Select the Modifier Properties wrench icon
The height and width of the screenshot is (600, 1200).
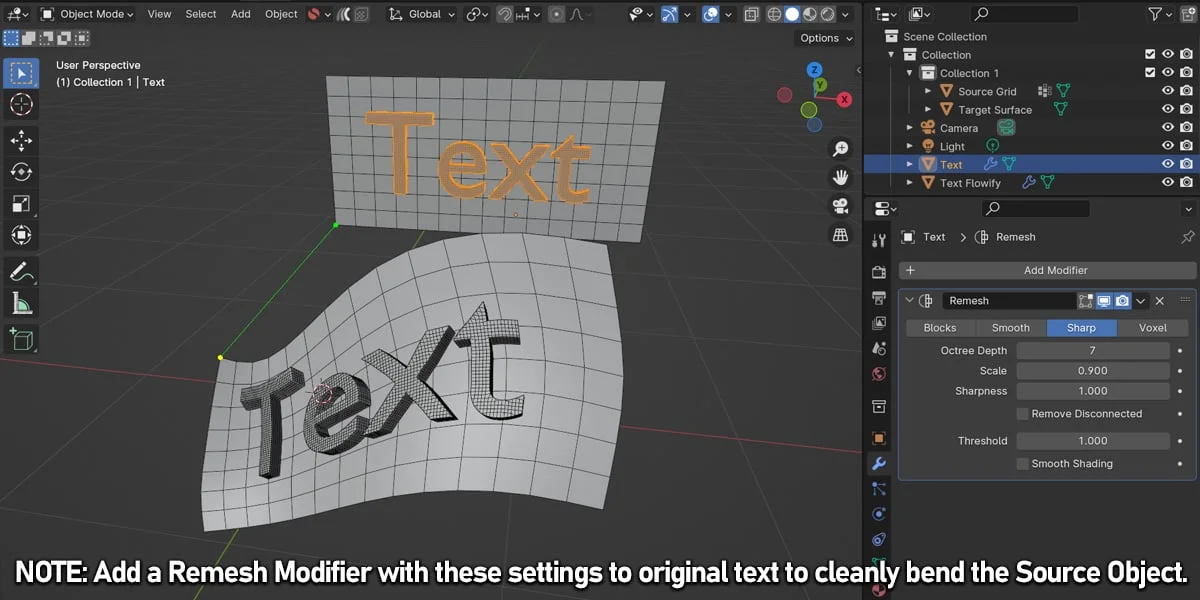coord(878,463)
